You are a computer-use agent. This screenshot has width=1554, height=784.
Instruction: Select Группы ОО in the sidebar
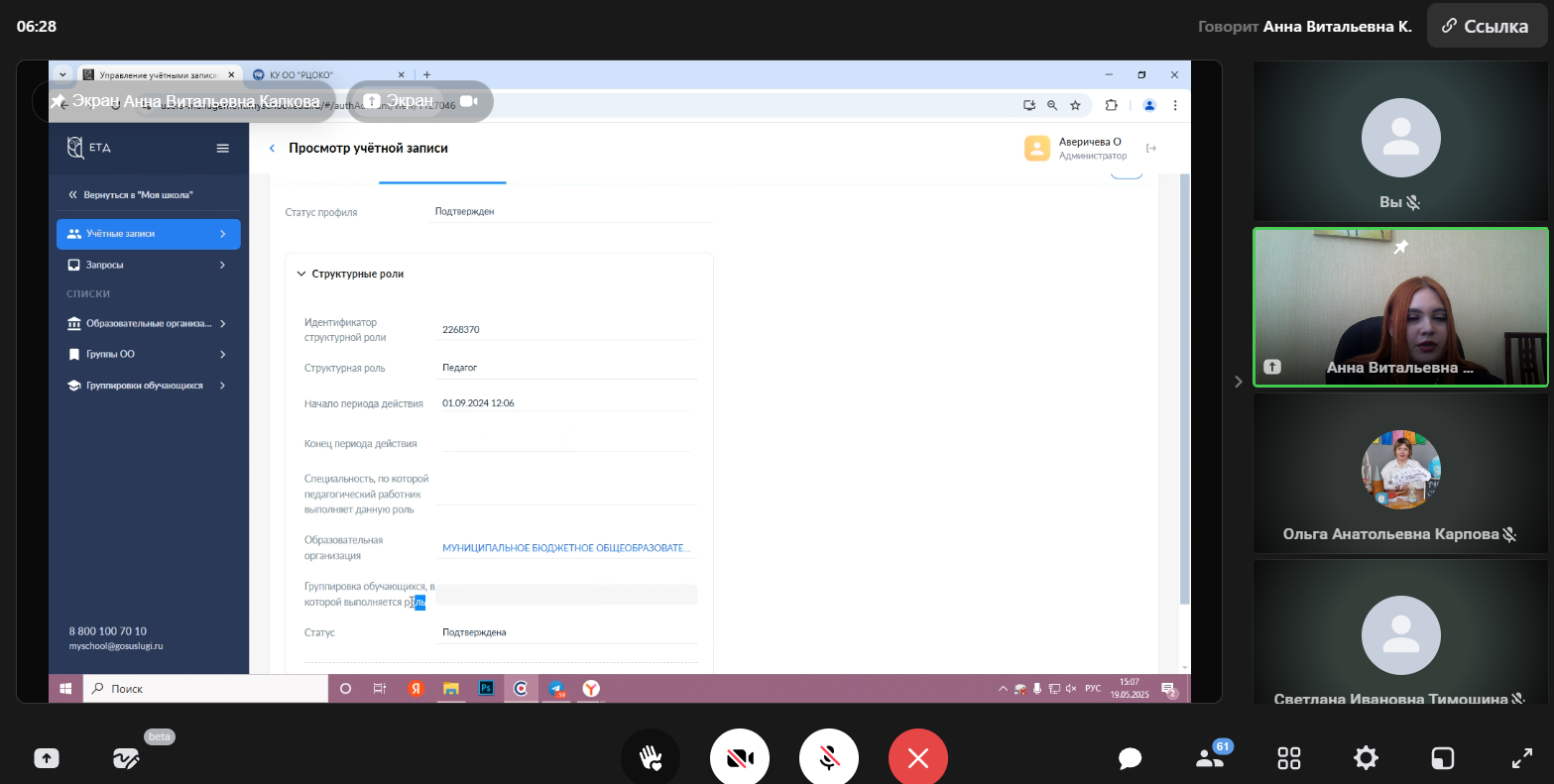tap(111, 354)
